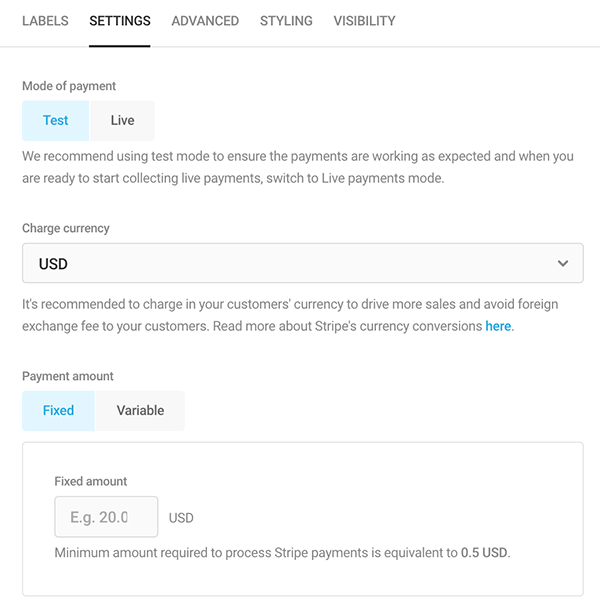
Task: Open the VISIBILITY tab
Action: [364, 21]
